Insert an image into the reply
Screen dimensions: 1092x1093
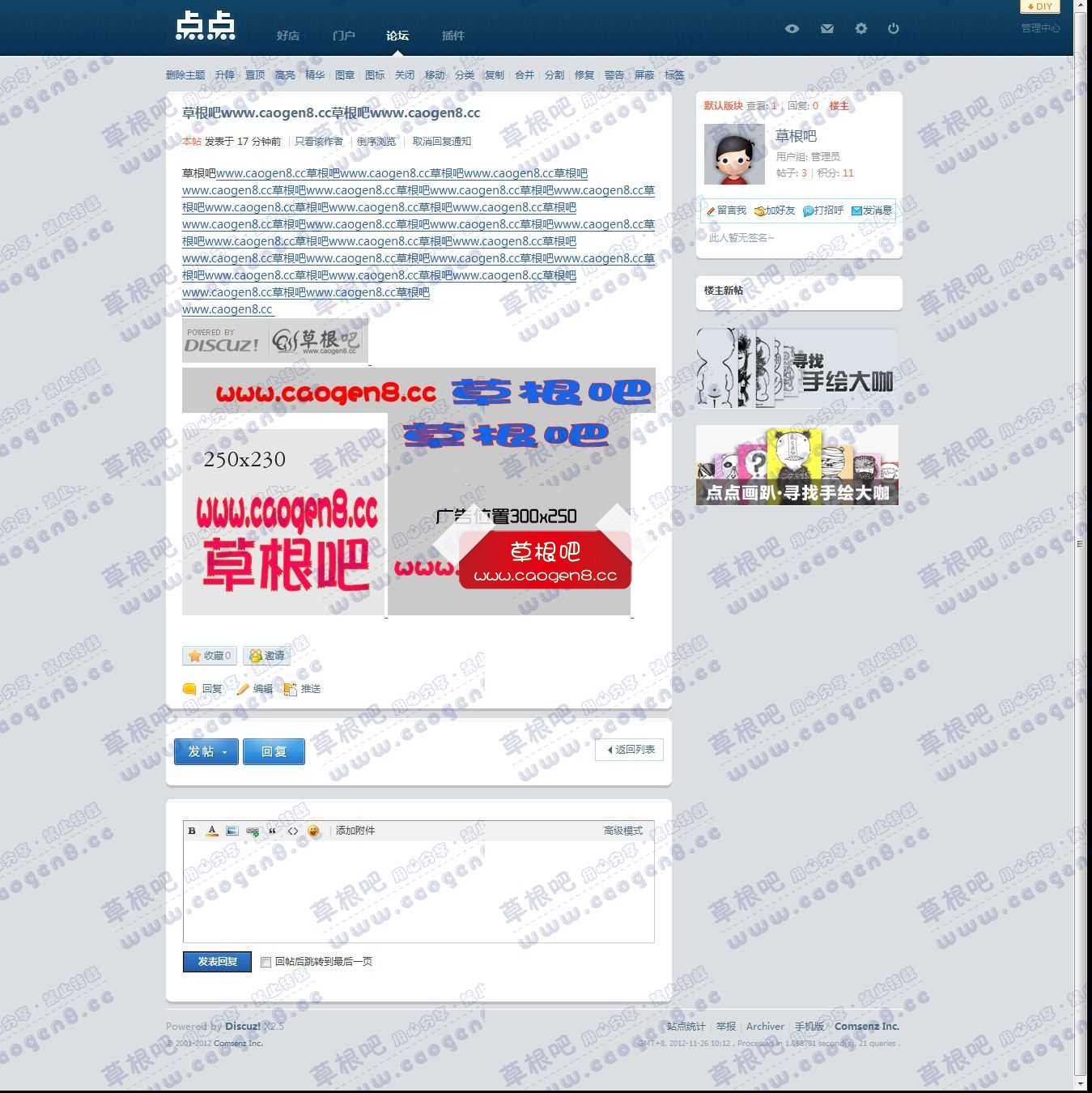[x=232, y=831]
